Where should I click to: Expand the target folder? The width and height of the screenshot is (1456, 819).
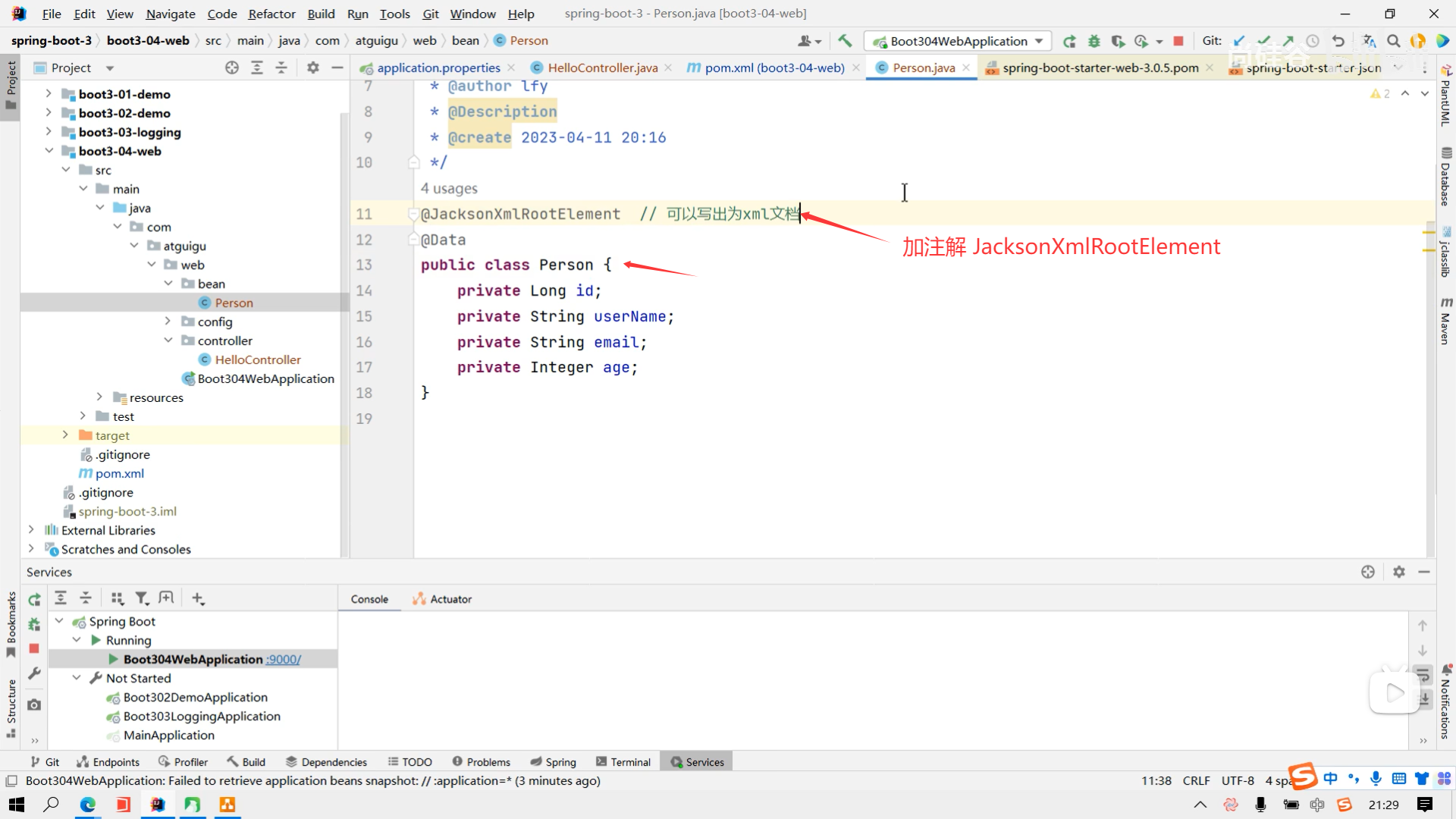65,435
